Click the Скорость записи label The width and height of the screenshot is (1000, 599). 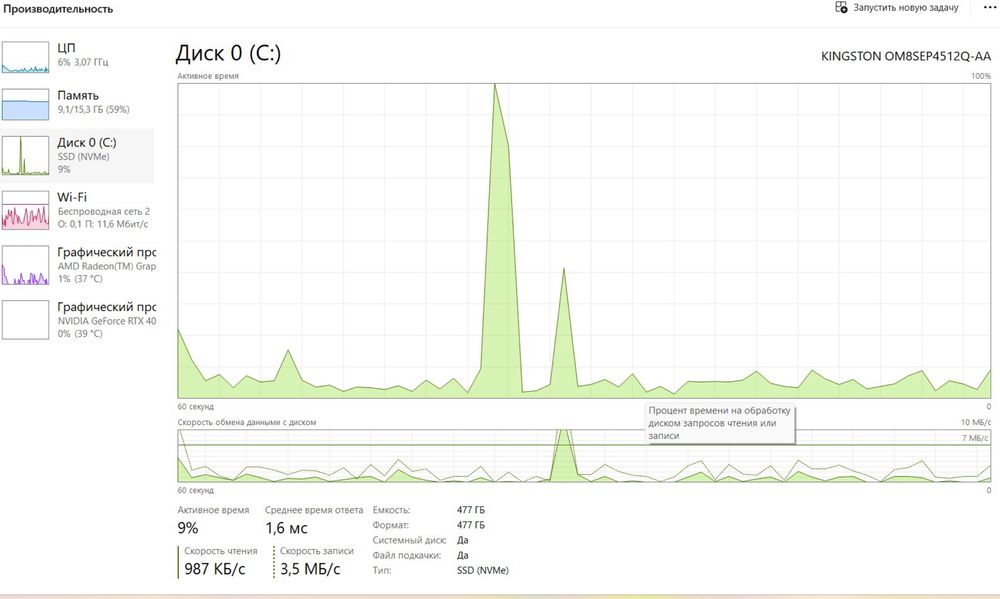pos(316,551)
